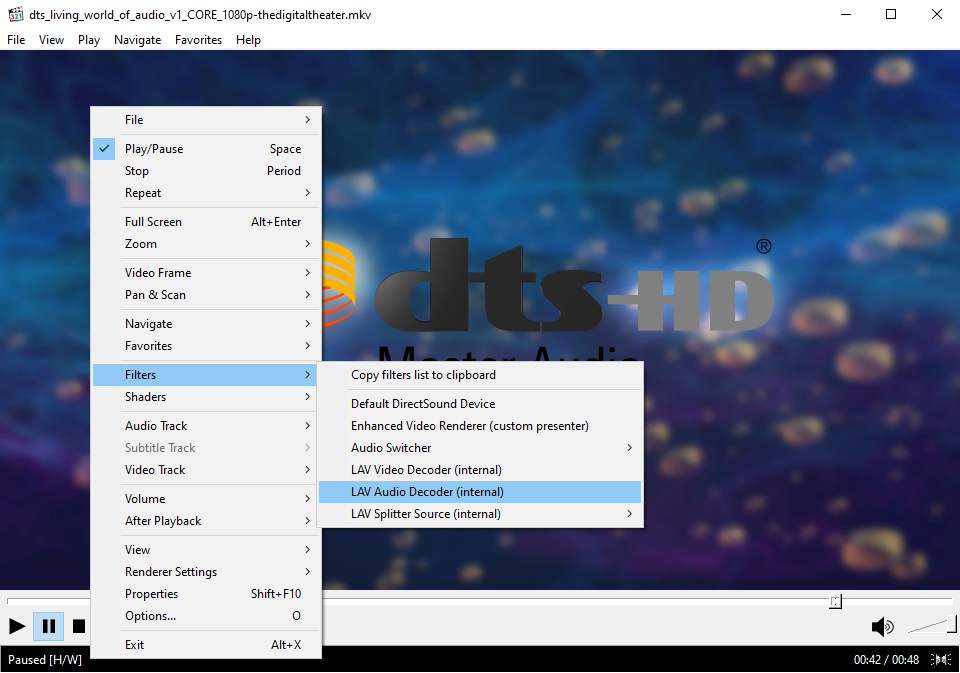This screenshot has width=960, height=673.
Task: Open the Help menu in the menu bar
Action: click(248, 40)
